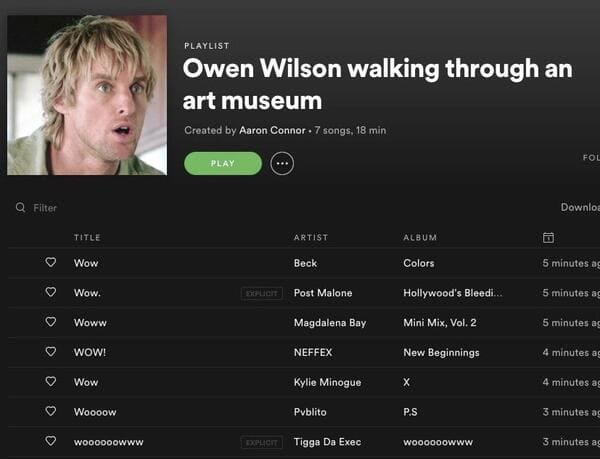Save NEFFEX WOW! with heart icon
The height and width of the screenshot is (459, 600).
[x=51, y=352]
